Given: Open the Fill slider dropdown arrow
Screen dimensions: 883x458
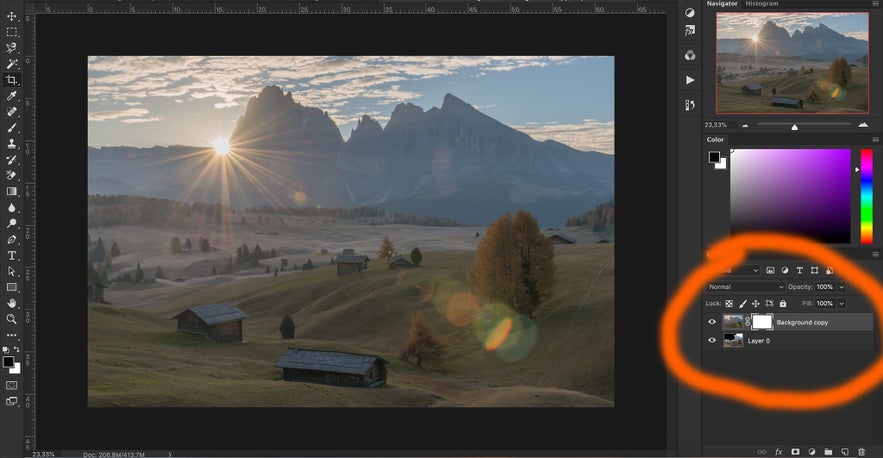Looking at the screenshot, I should coord(841,304).
